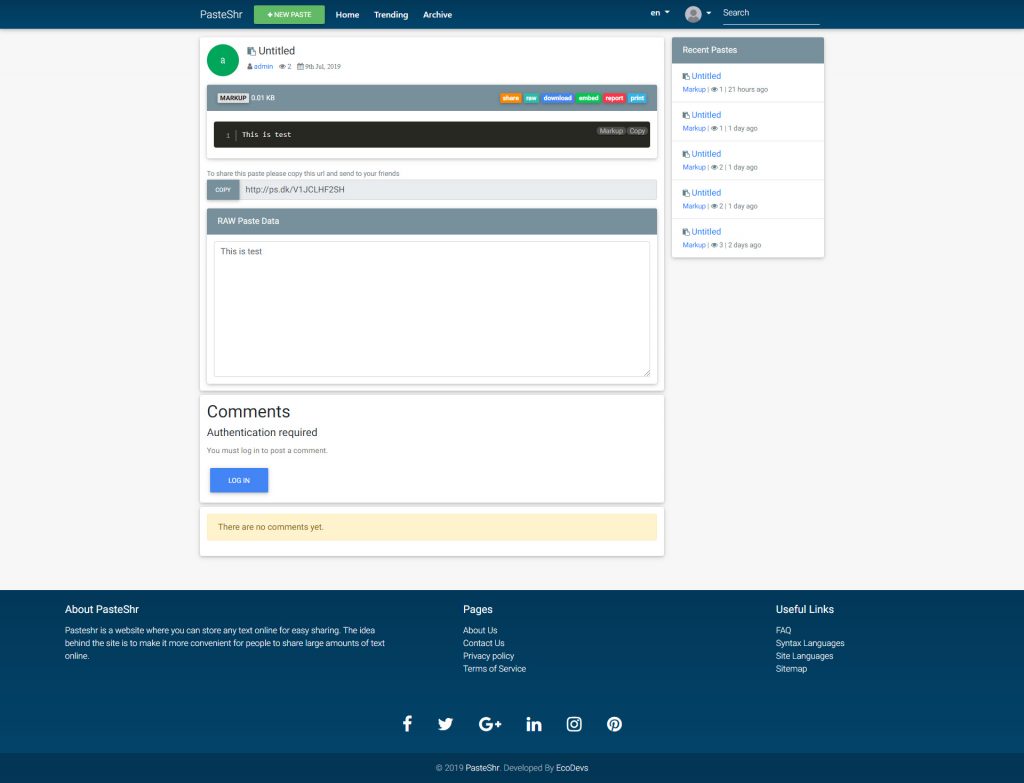Open the Archive nav item

[438, 14]
